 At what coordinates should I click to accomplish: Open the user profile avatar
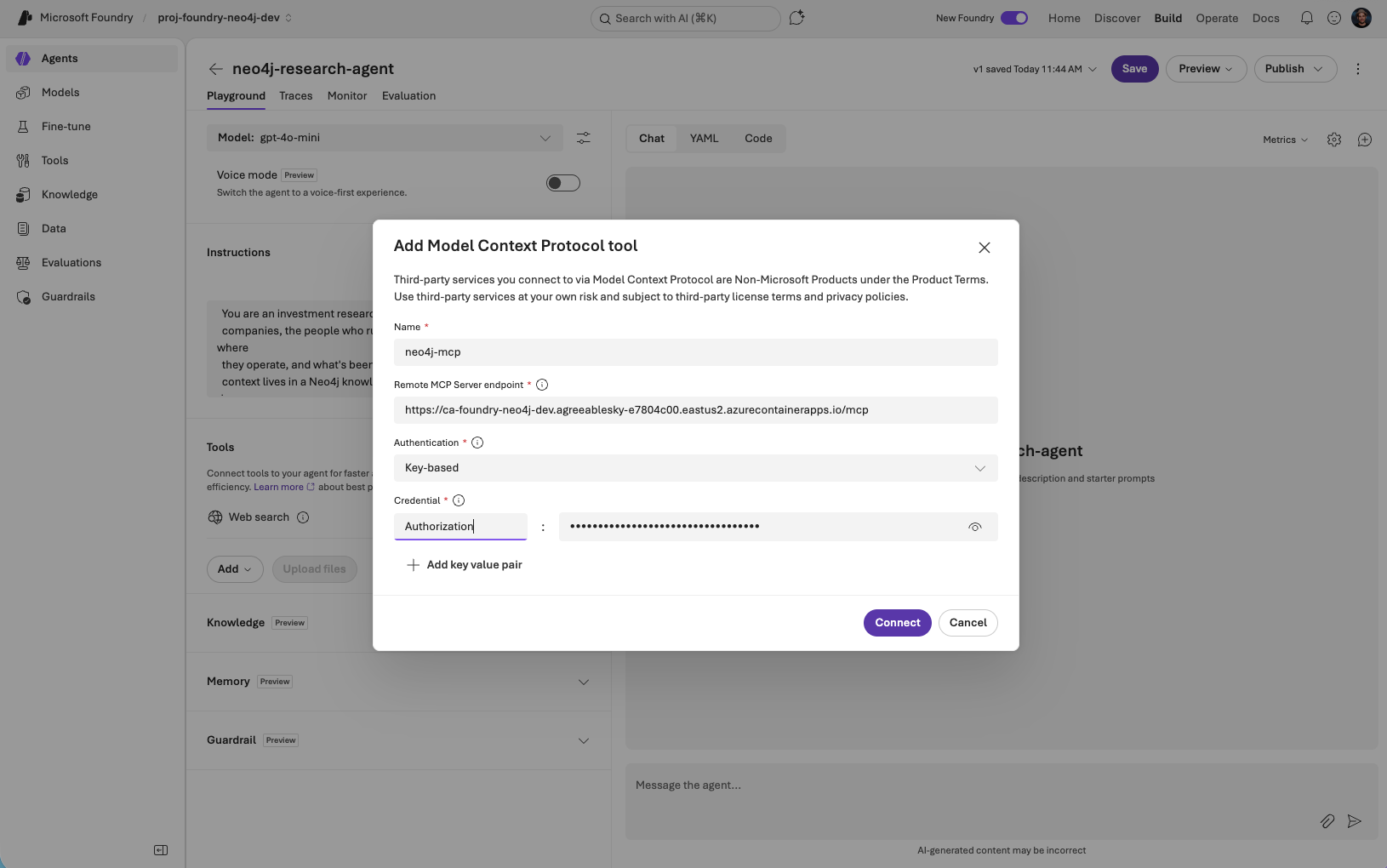pyautogui.click(x=1361, y=18)
